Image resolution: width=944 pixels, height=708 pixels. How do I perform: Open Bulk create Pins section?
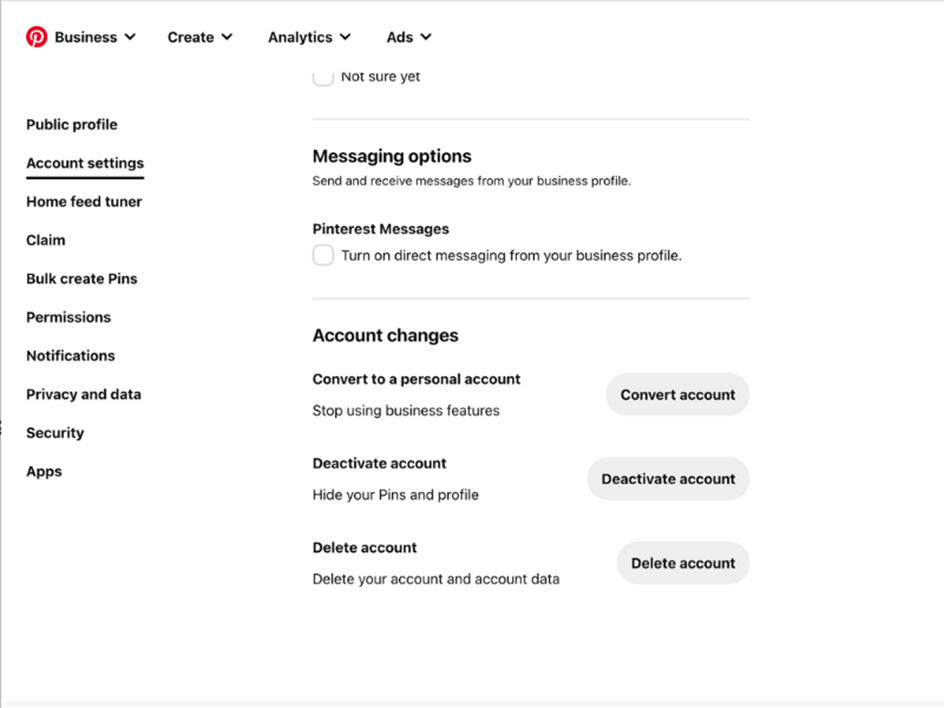[82, 279]
